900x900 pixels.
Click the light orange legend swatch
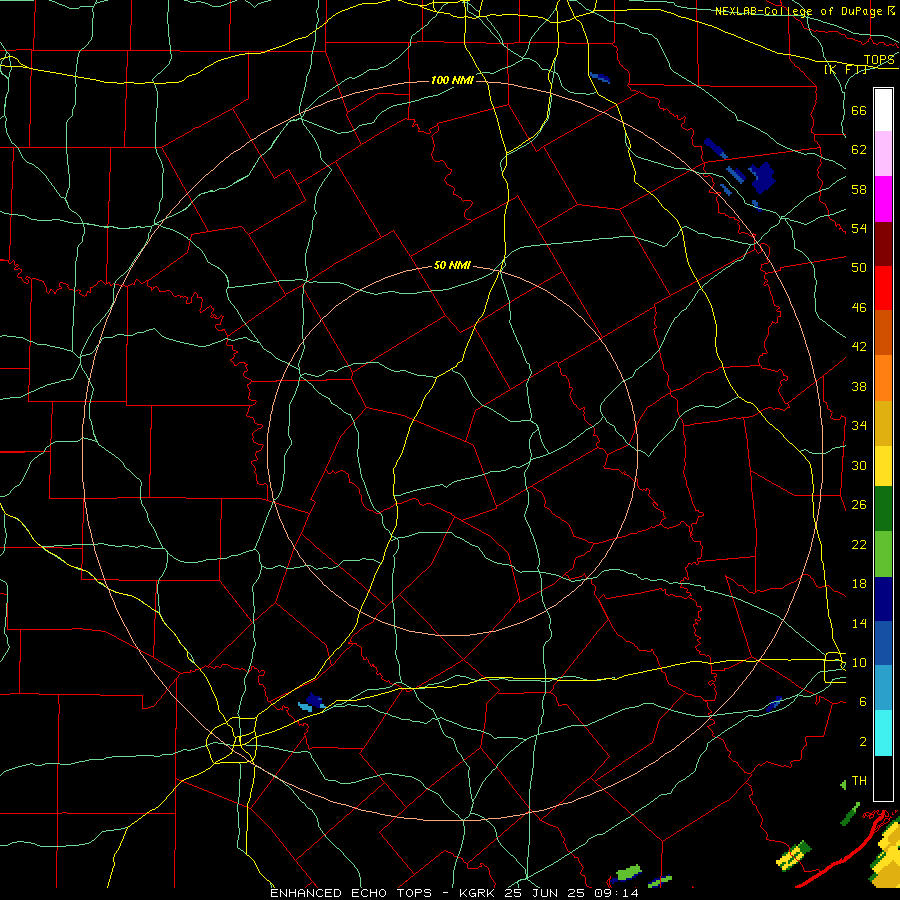click(x=883, y=378)
